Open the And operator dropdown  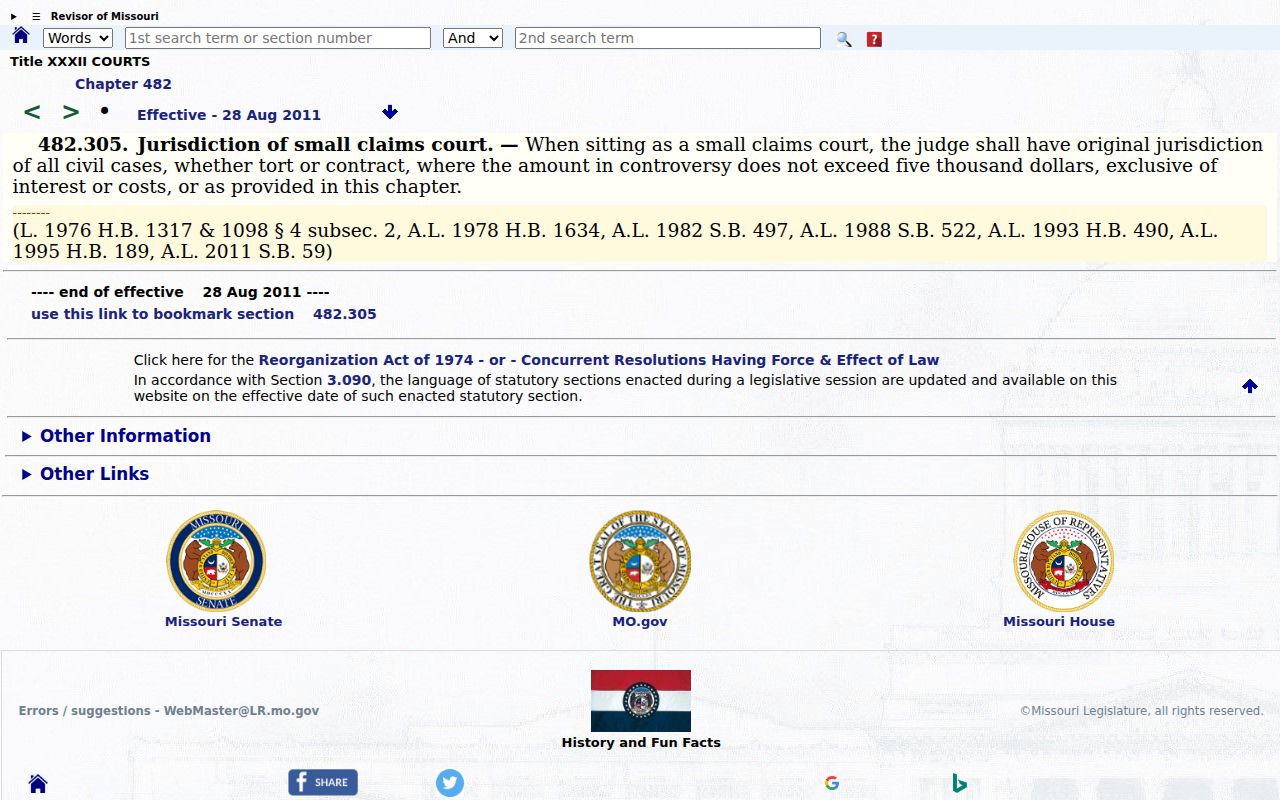point(473,38)
